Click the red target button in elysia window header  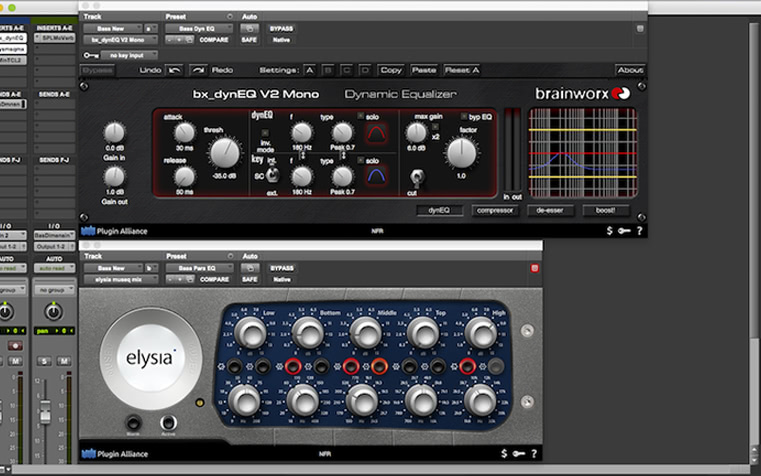534,268
